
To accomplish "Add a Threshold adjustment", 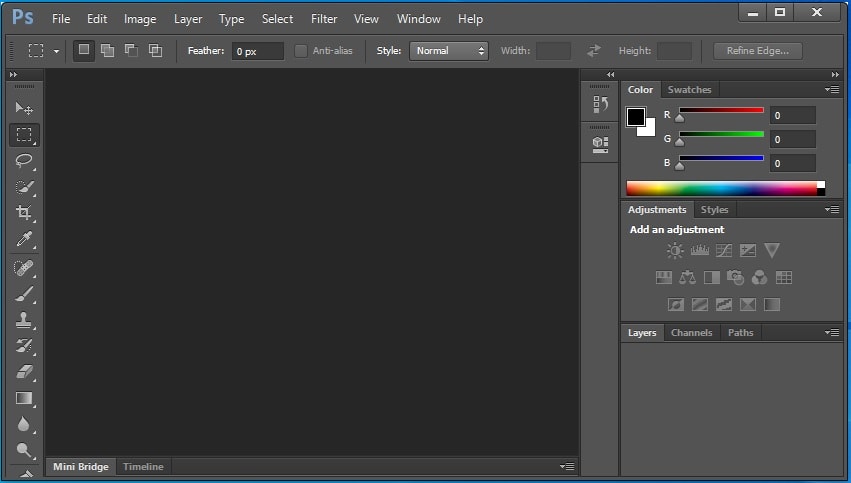I will (724, 304).
